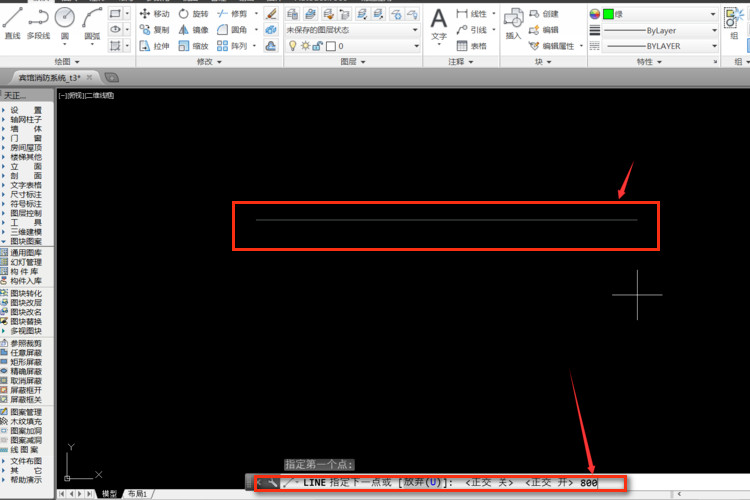The width and height of the screenshot is (750, 500).
Task: Expand the 特性 panel flyout
Action: tap(649, 62)
